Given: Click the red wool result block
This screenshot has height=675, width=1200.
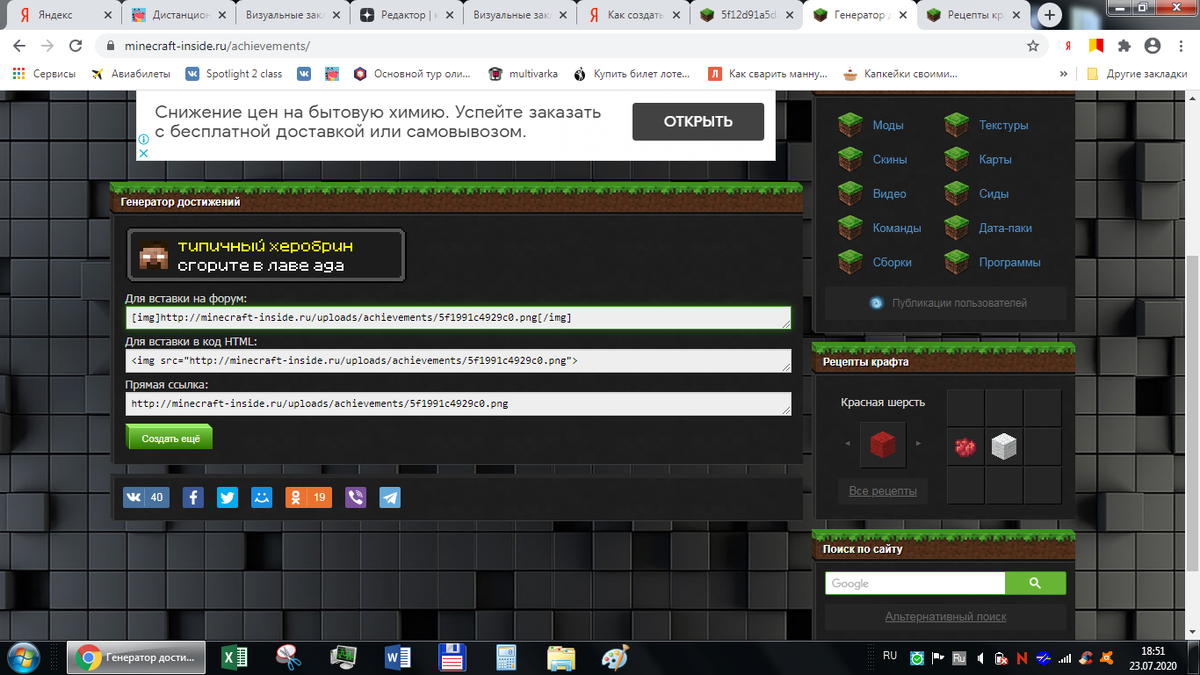Looking at the screenshot, I should point(883,445).
